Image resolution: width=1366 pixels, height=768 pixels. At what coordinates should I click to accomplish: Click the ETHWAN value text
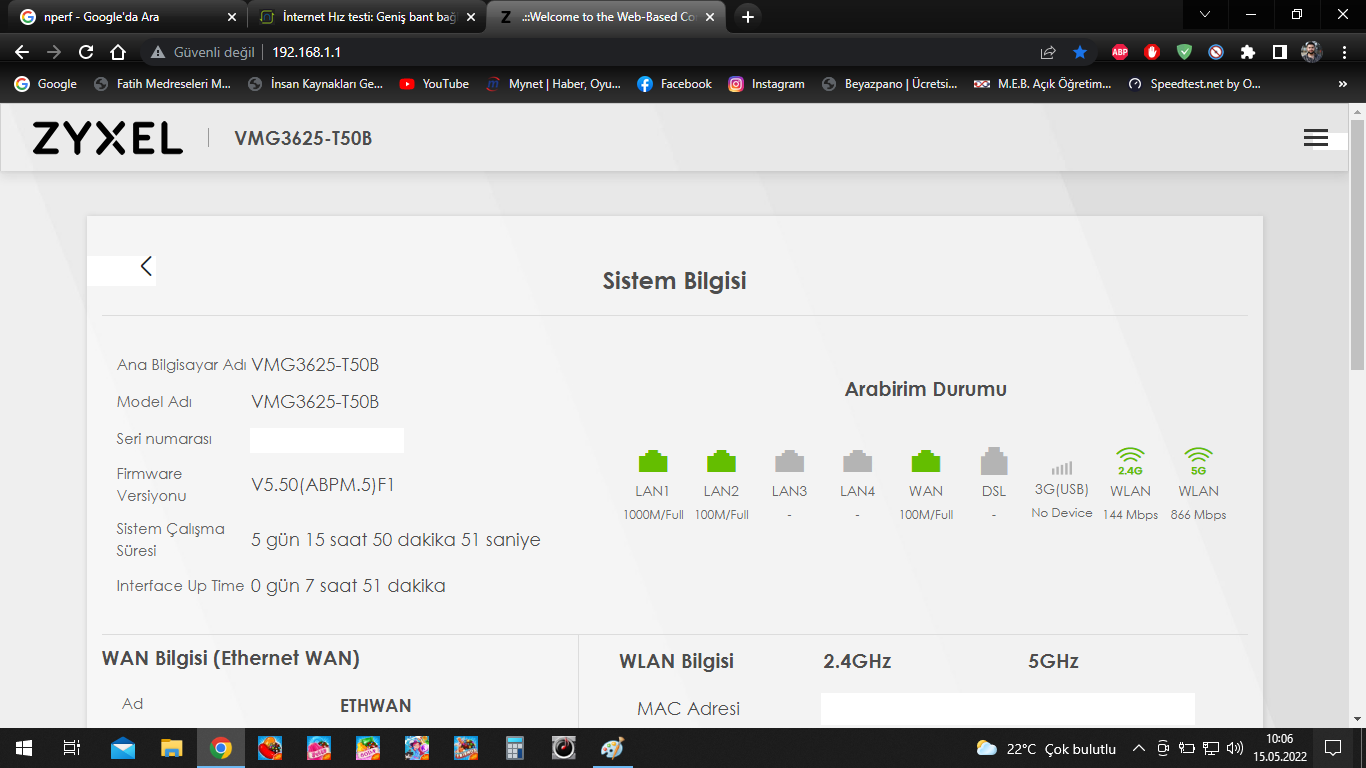[376, 706]
